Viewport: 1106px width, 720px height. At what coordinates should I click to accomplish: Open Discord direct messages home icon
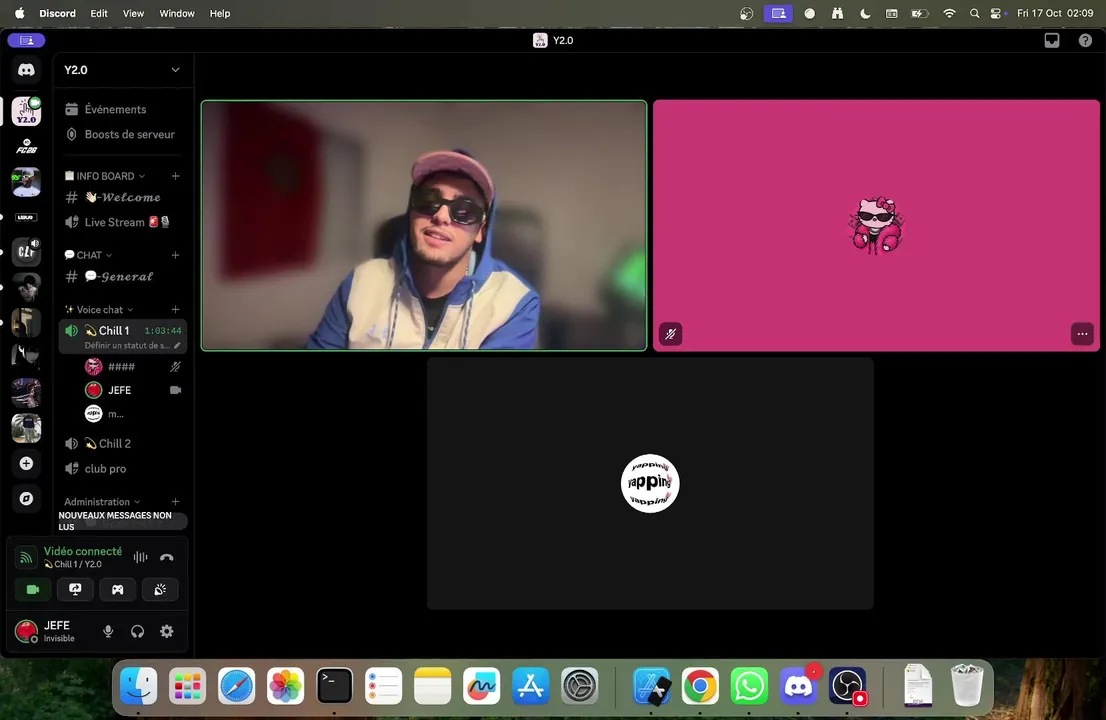26,70
